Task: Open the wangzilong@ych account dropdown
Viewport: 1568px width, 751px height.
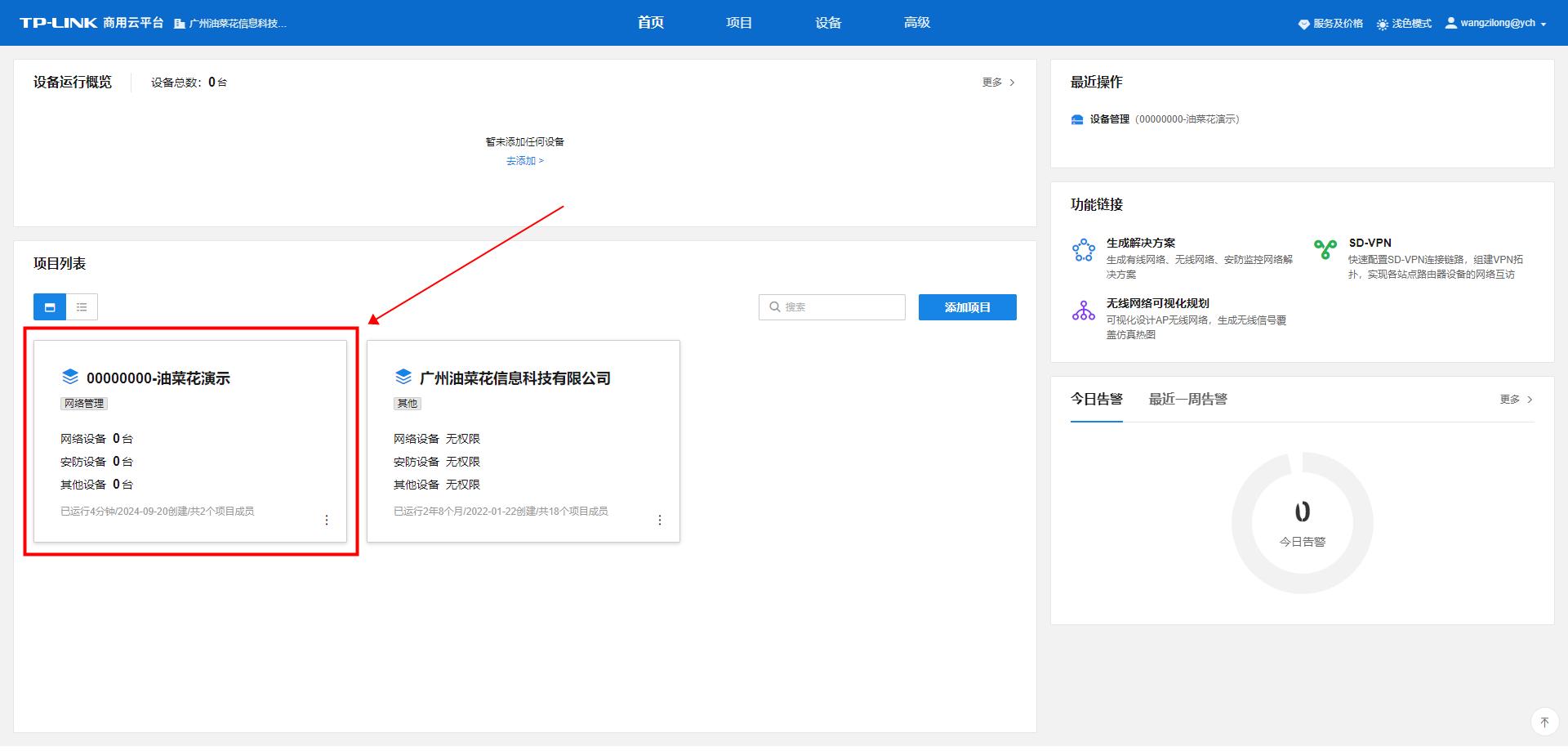Action: (x=1496, y=24)
